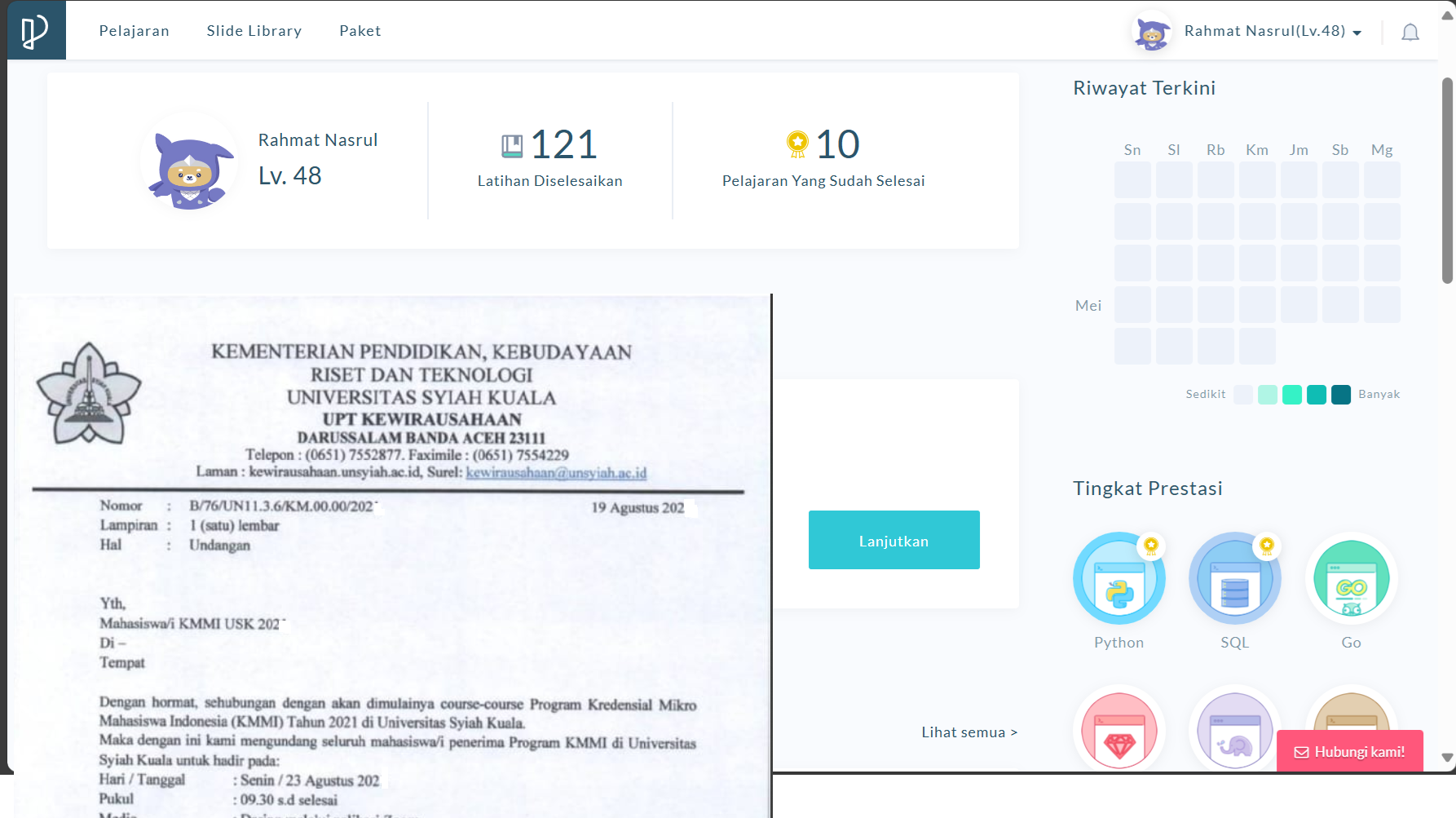Image resolution: width=1456 pixels, height=818 pixels.
Task: Open the Slide Library menu
Action: (x=254, y=31)
